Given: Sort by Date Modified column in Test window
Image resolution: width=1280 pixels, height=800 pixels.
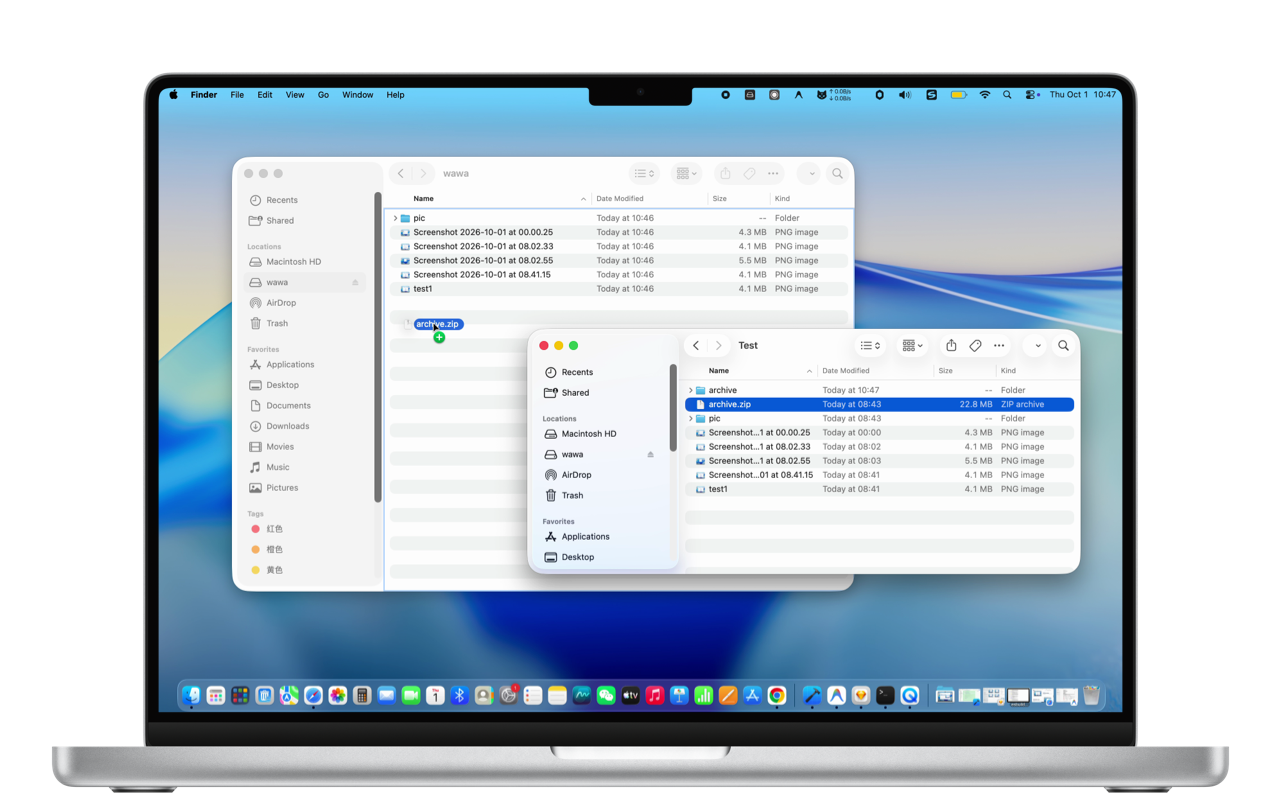Looking at the screenshot, I should tap(846, 371).
